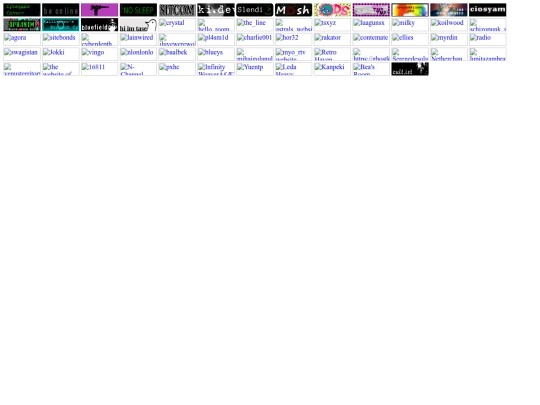Open the myrdin link
Screen dimensions: 540x405
coord(449,40)
